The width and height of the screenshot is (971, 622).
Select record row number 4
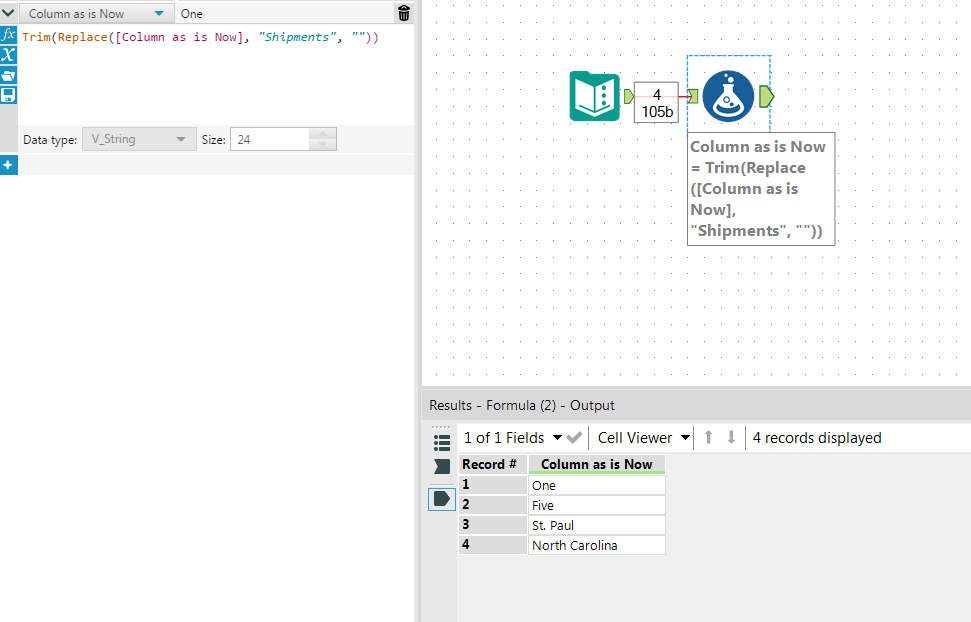coord(493,545)
